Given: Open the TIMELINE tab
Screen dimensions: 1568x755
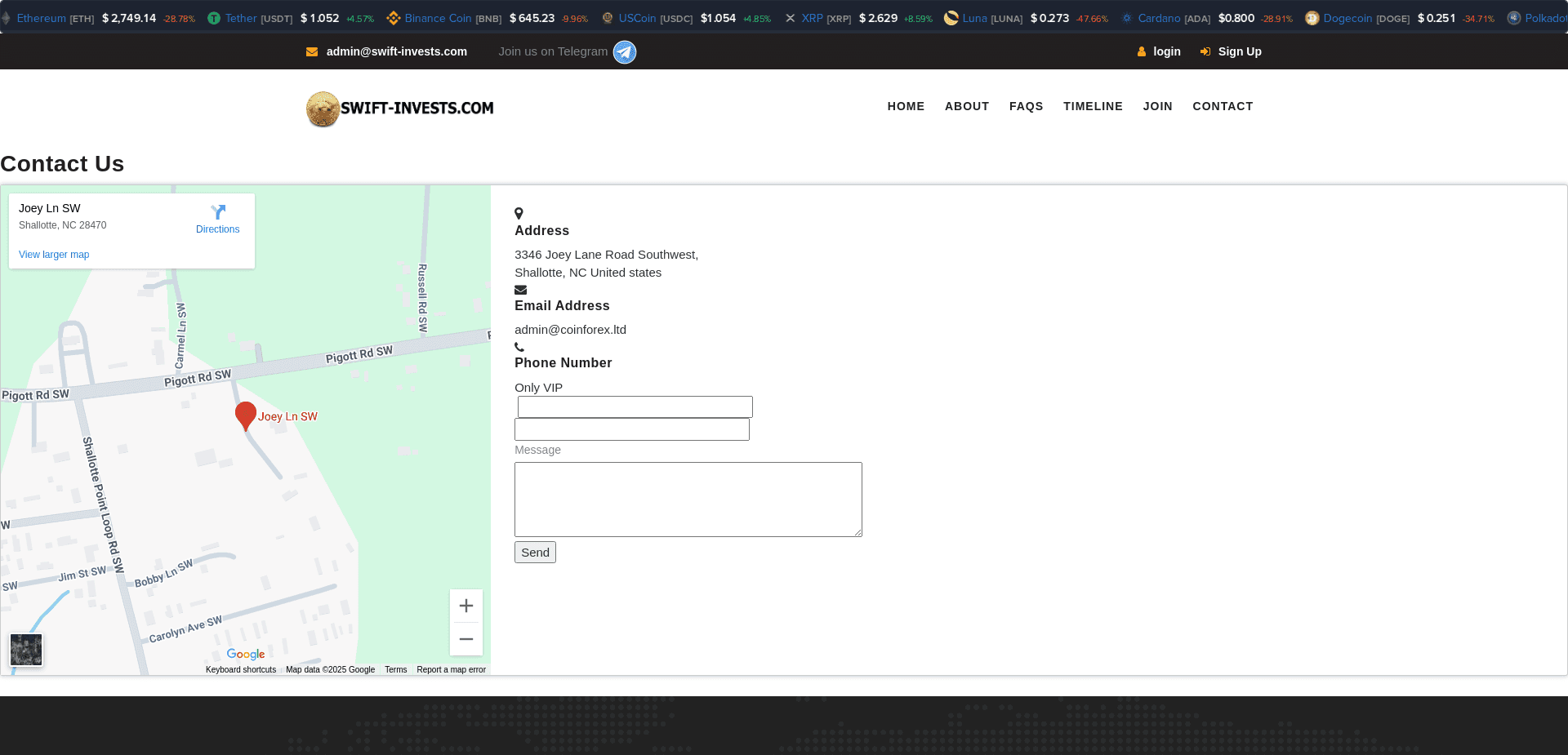Looking at the screenshot, I should [1093, 106].
